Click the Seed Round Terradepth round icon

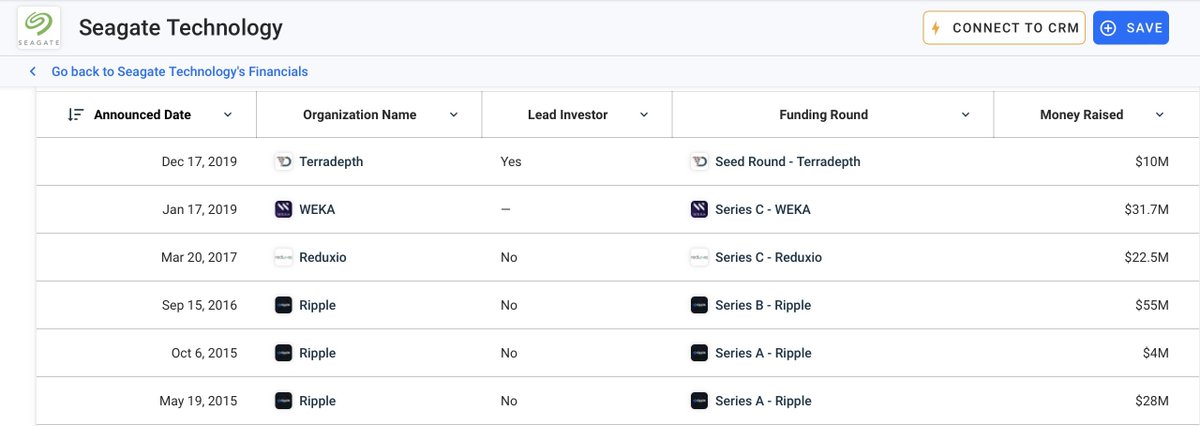tap(699, 162)
